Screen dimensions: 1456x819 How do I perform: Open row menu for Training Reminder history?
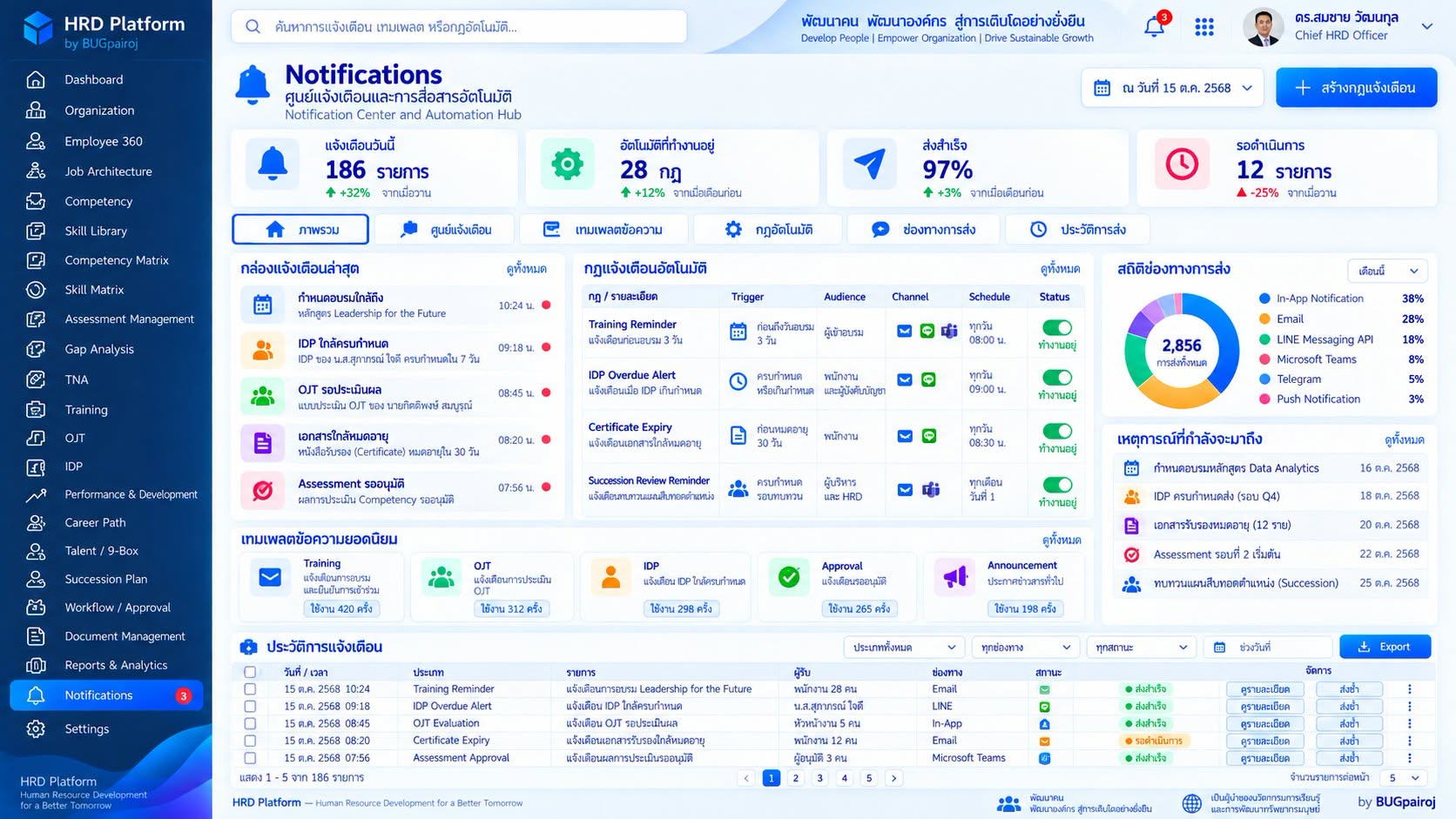point(1409,689)
